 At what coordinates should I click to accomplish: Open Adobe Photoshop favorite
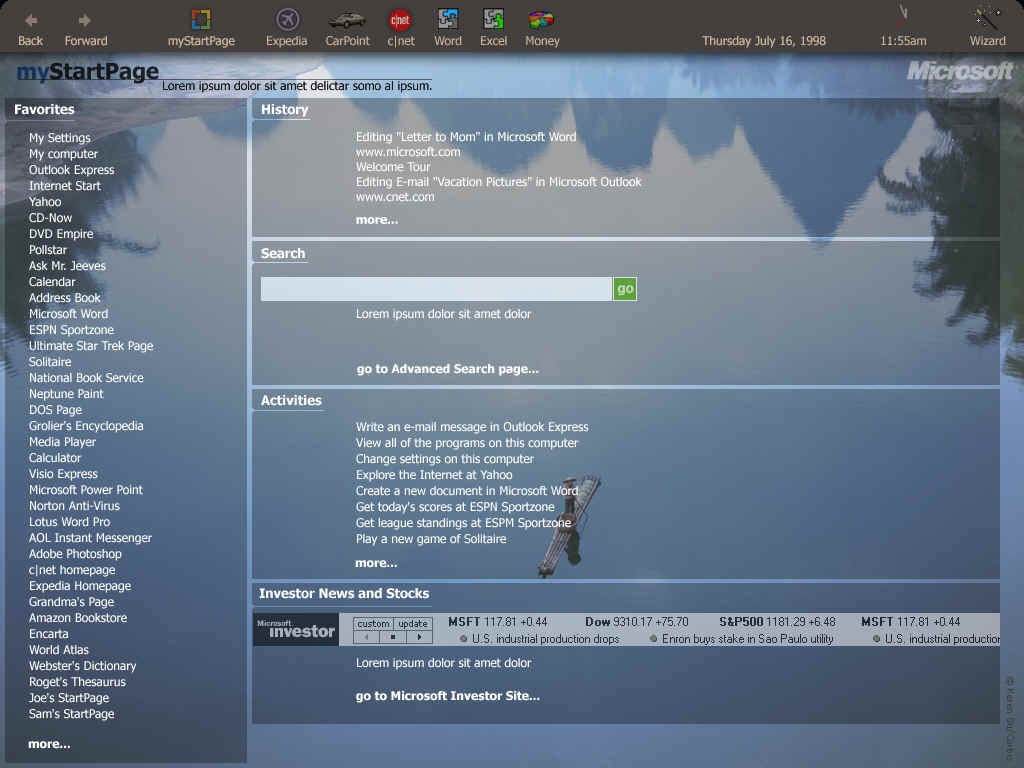click(75, 554)
